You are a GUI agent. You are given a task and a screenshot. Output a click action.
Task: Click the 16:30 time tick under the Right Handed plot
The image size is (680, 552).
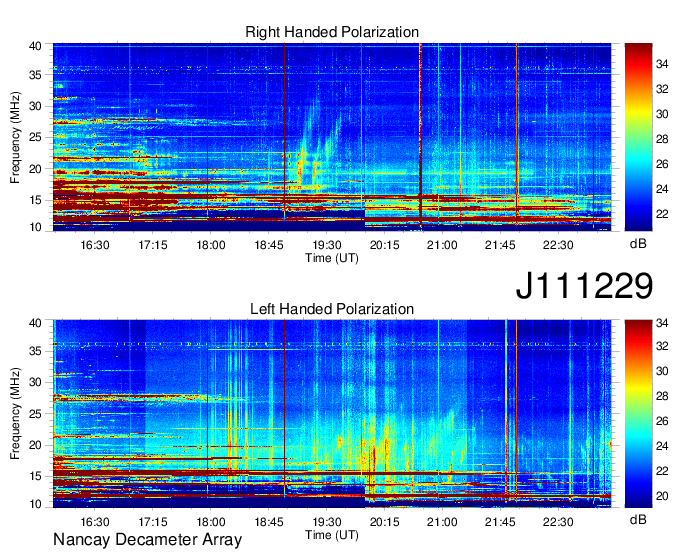(x=95, y=245)
